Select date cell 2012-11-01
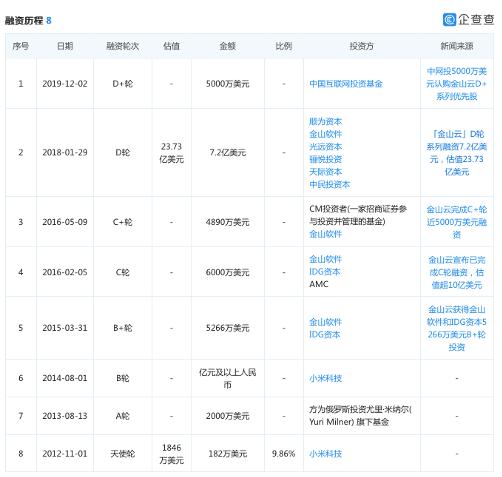502x477 pixels. [x=65, y=454]
